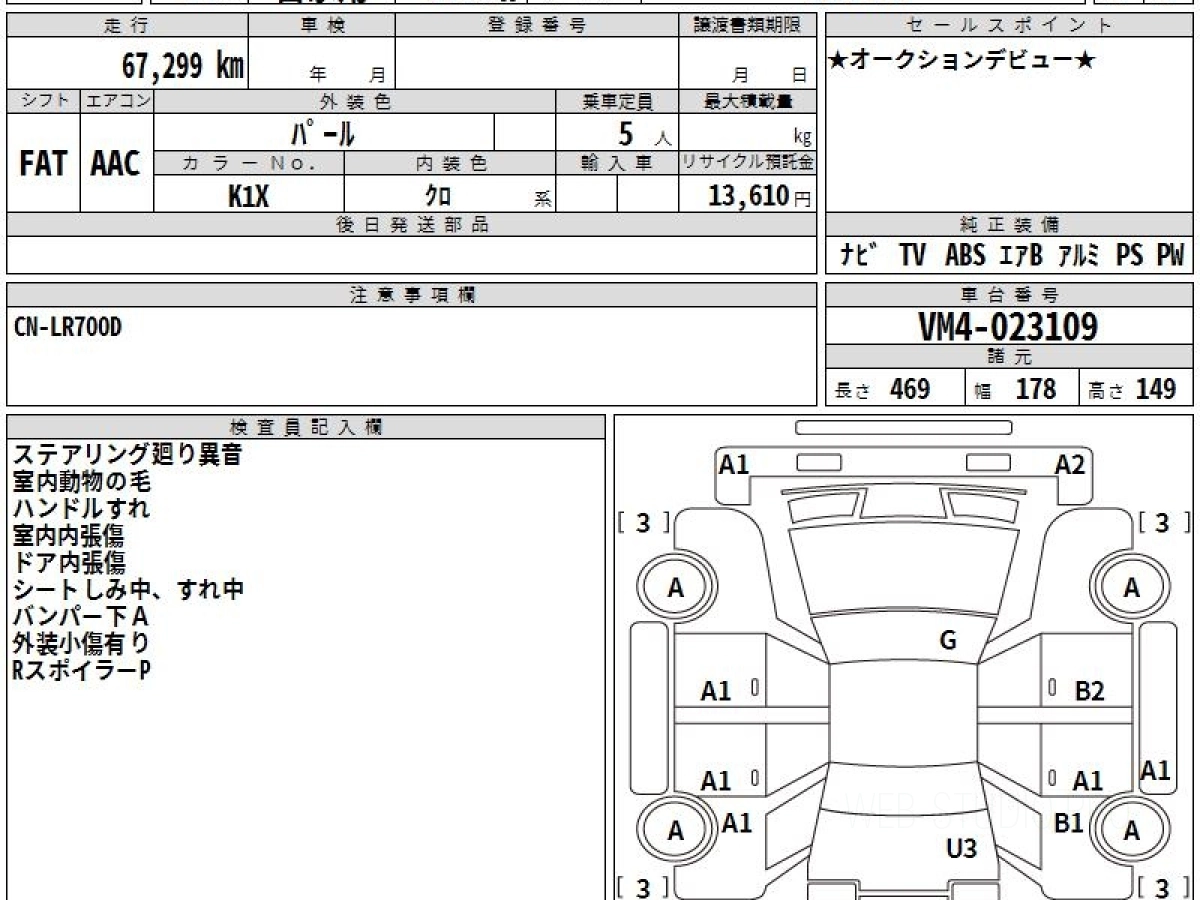
Task: Click the エアB airbag entry
Action: 1020,256
